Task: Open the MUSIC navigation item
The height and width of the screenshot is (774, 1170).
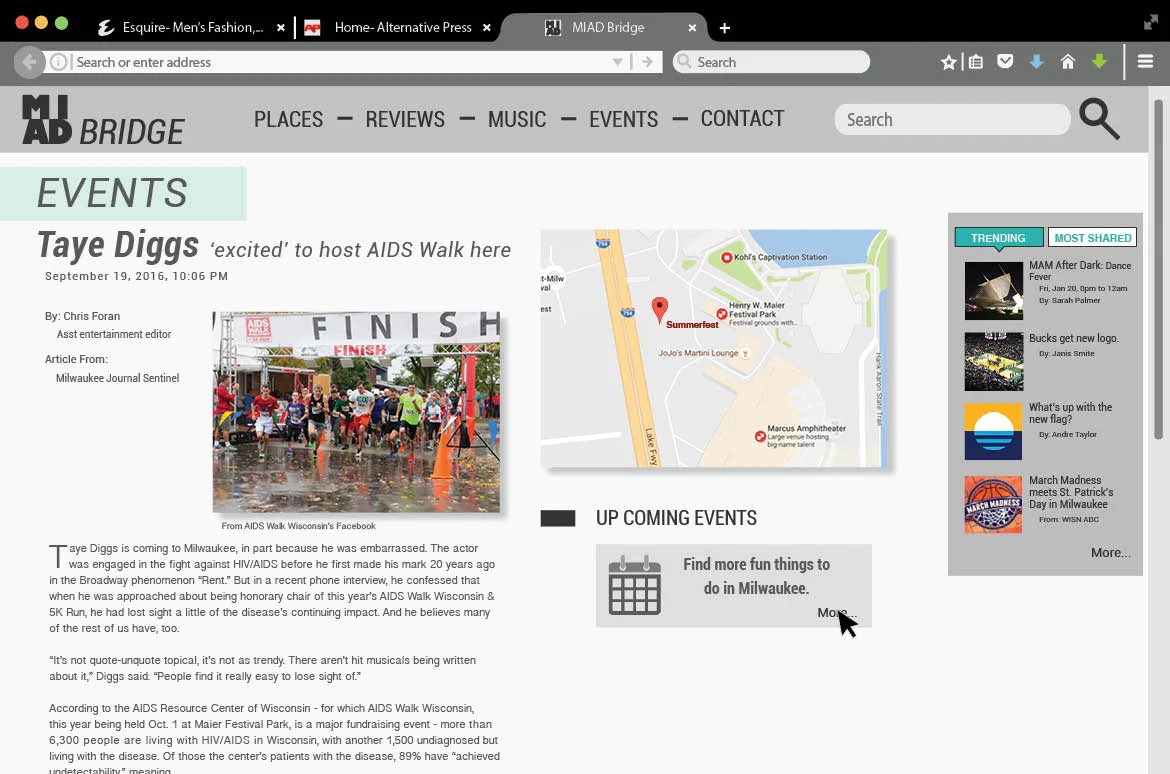Action: tap(517, 119)
